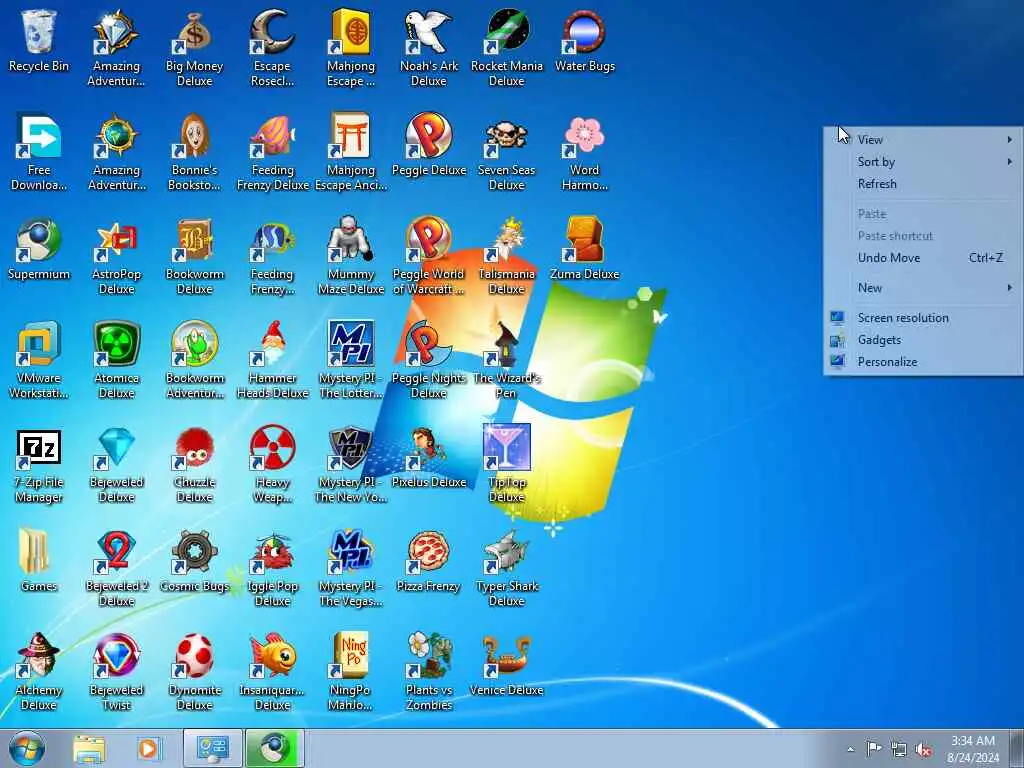The height and width of the screenshot is (768, 1024).
Task: Select the Venice Deluxe gondola icon
Action: point(507,665)
